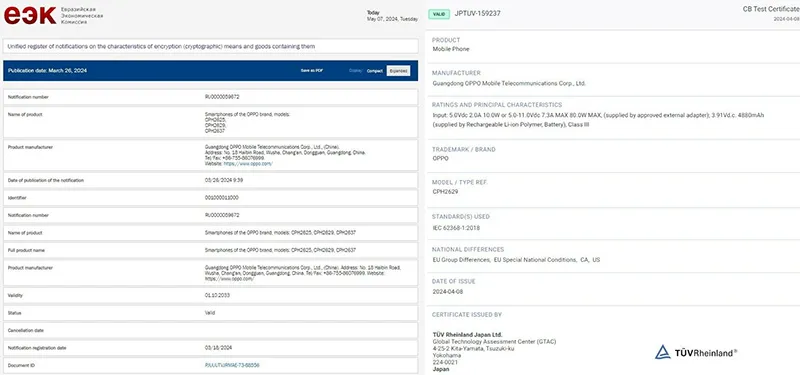
Task: Select Guangdong OPPO manufacturer text in certificate
Action: (x=509, y=83)
